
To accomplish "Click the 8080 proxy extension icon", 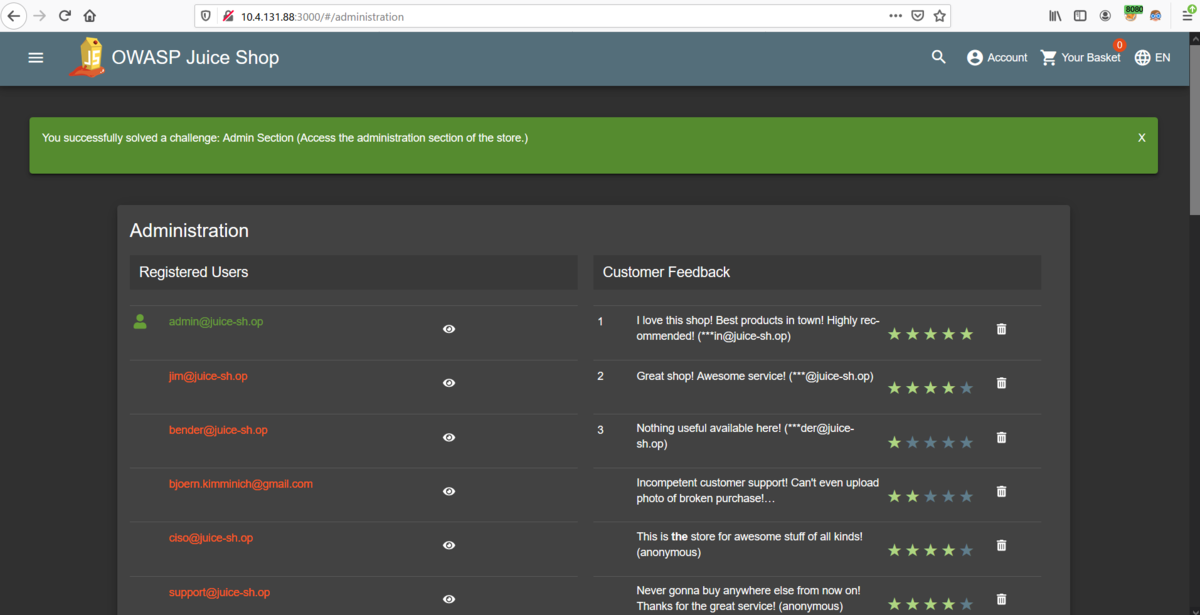I will tap(1132, 14).
